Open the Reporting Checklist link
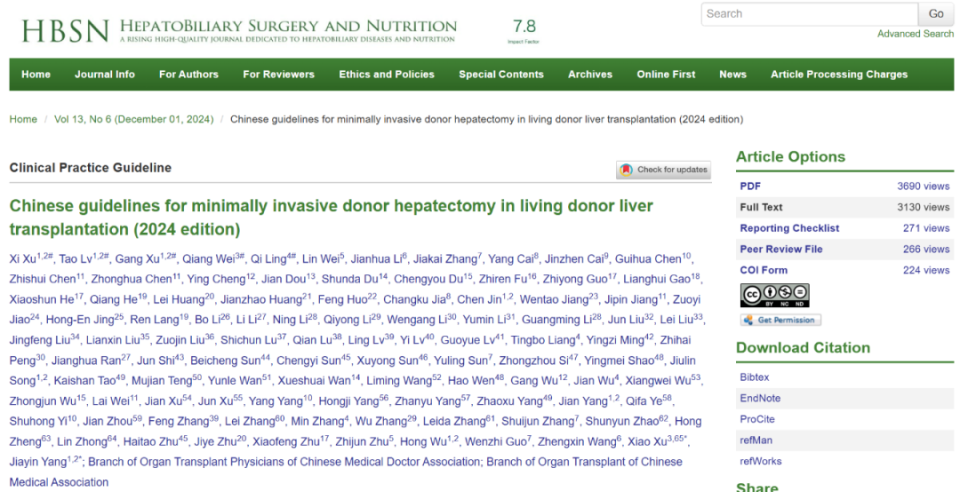This screenshot has width=960, height=492. pos(789,228)
